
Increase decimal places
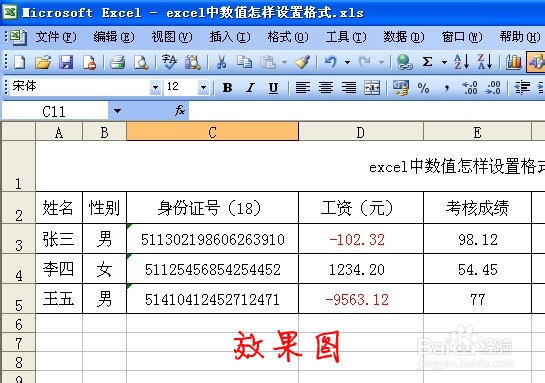tap(470, 88)
